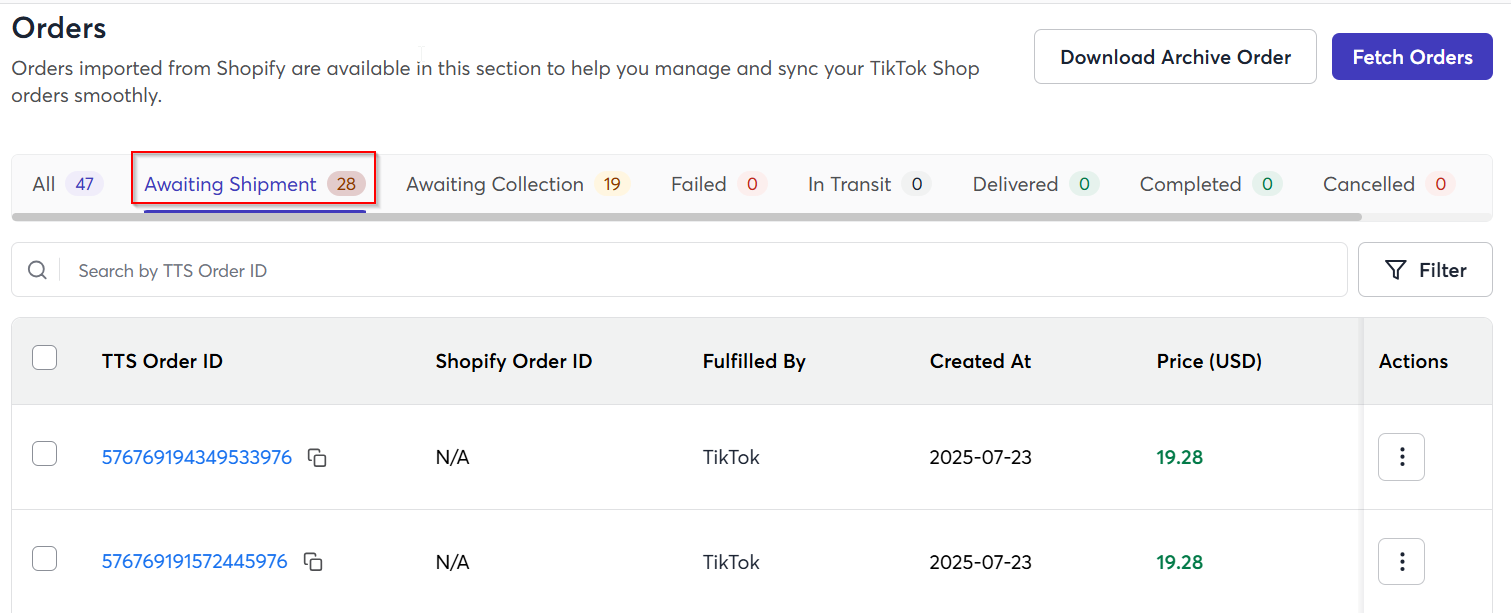Tick checkbox for order 576769191572445976
The width and height of the screenshot is (1511, 613).
pyautogui.click(x=45, y=559)
